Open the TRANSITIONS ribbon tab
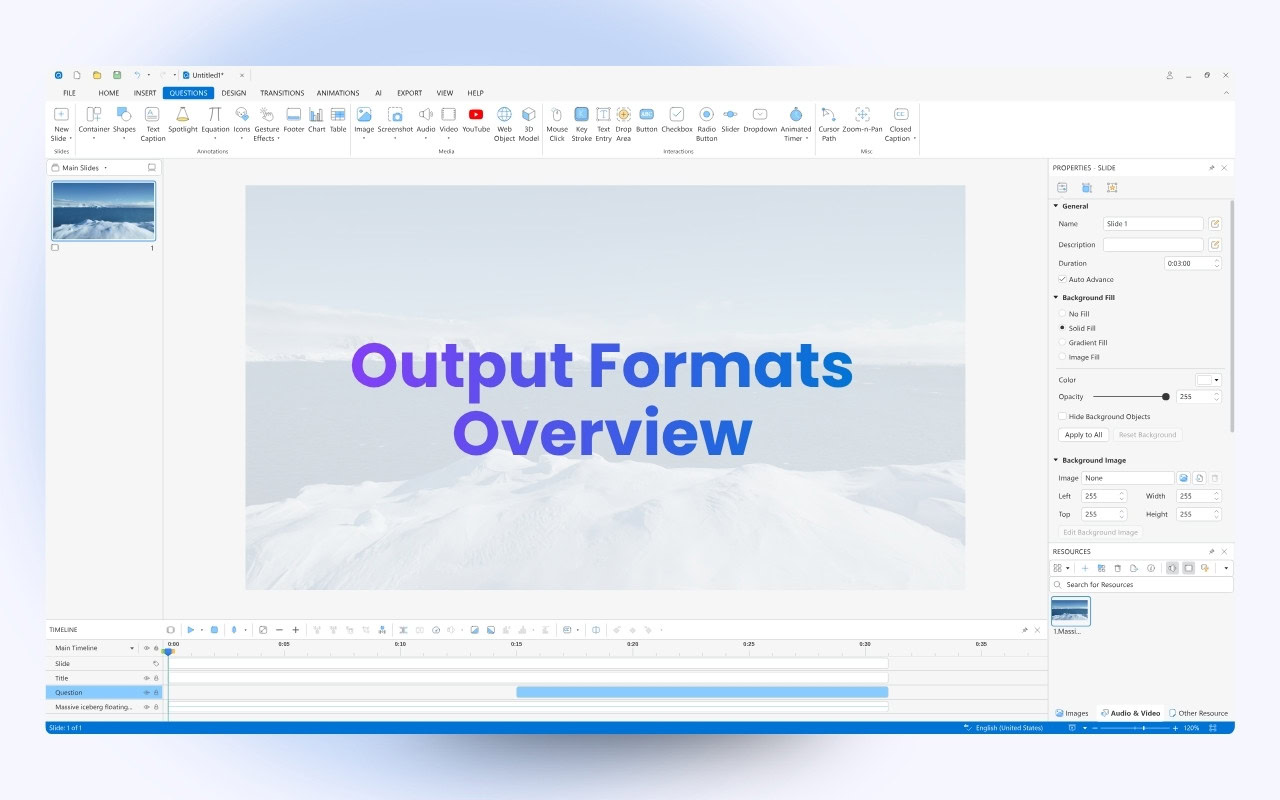Viewport: 1280px width, 800px height. [282, 93]
